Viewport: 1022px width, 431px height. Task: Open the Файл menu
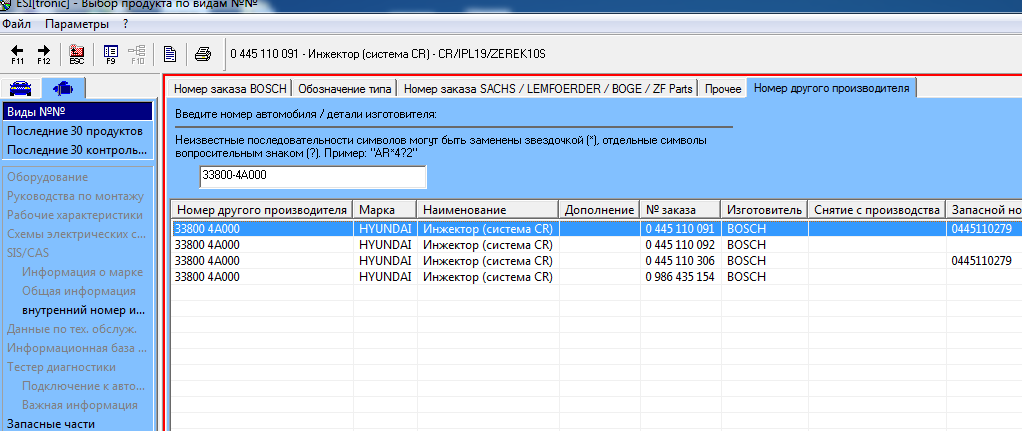tap(17, 23)
